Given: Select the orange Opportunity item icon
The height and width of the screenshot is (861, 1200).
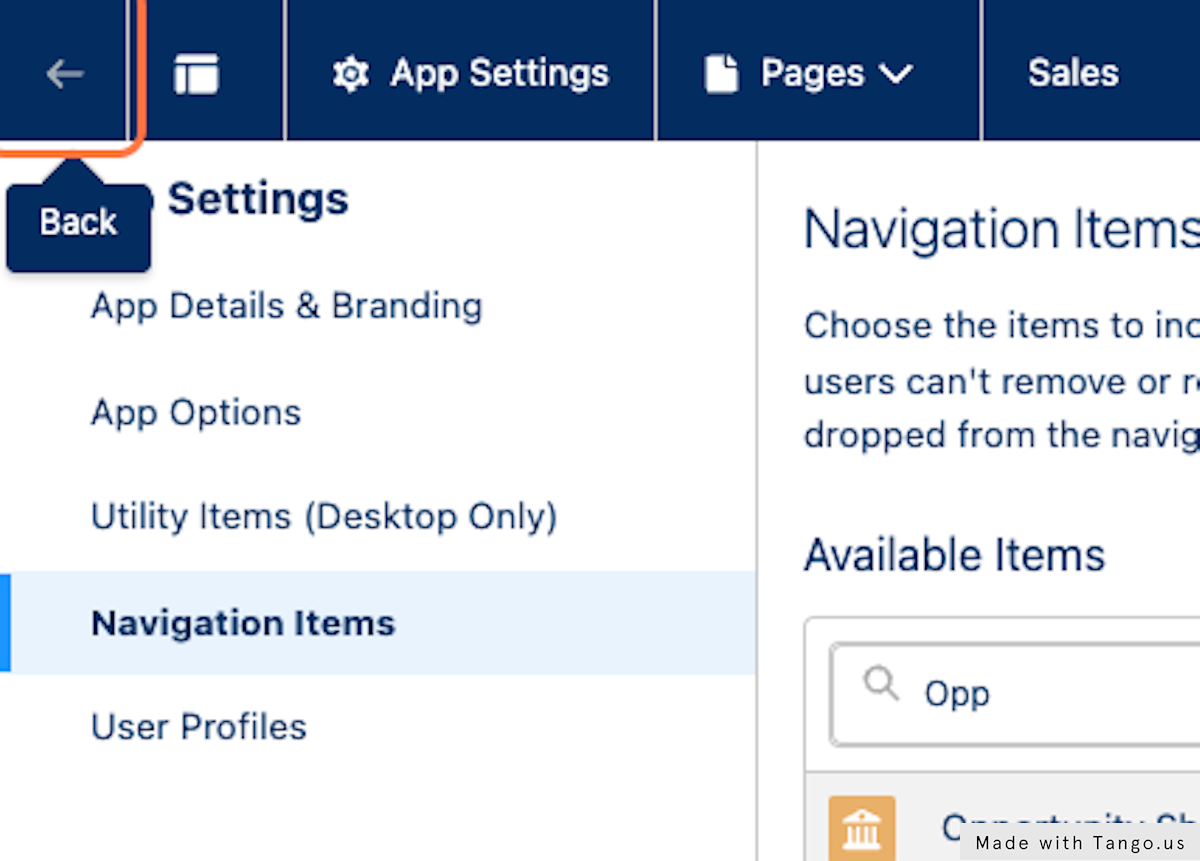Looking at the screenshot, I should click(861, 829).
